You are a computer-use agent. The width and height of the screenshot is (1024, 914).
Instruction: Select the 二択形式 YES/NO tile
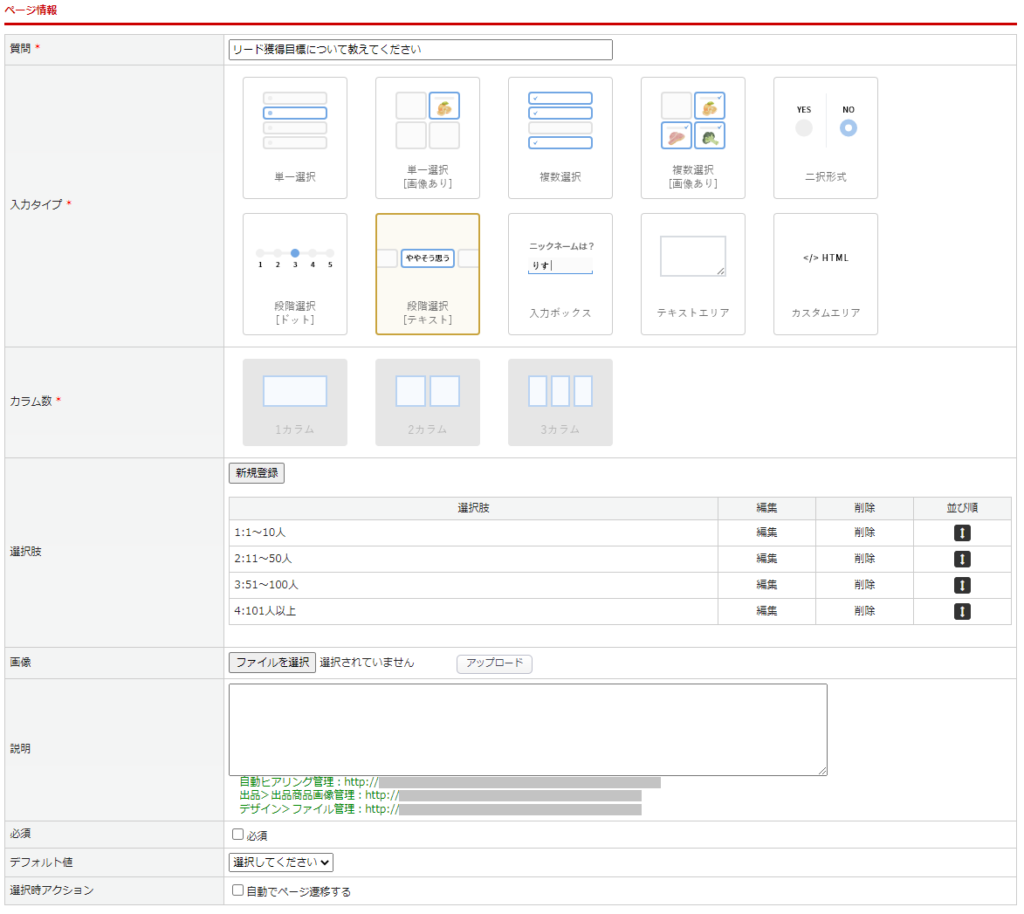tap(825, 138)
